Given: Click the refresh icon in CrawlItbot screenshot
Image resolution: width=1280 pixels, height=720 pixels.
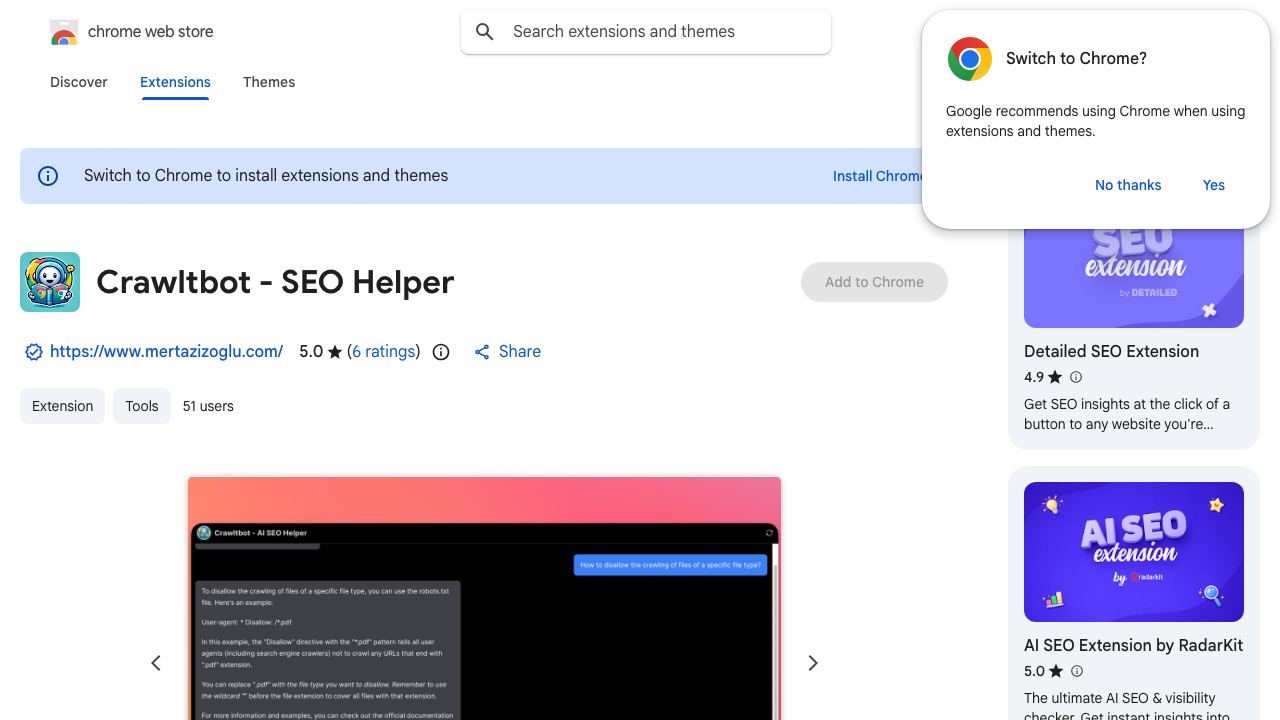Looking at the screenshot, I should (x=769, y=533).
